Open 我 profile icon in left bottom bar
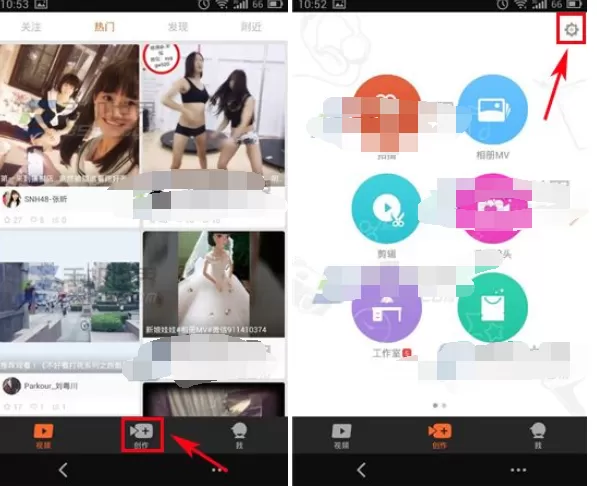 (x=239, y=435)
